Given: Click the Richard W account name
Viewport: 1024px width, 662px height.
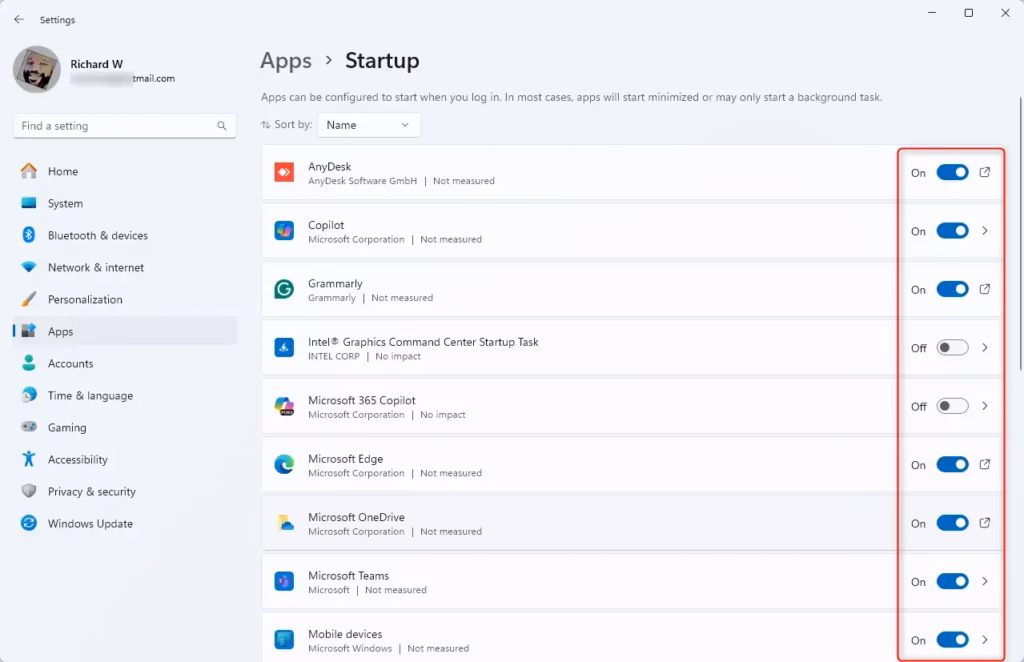Looking at the screenshot, I should [x=97, y=64].
